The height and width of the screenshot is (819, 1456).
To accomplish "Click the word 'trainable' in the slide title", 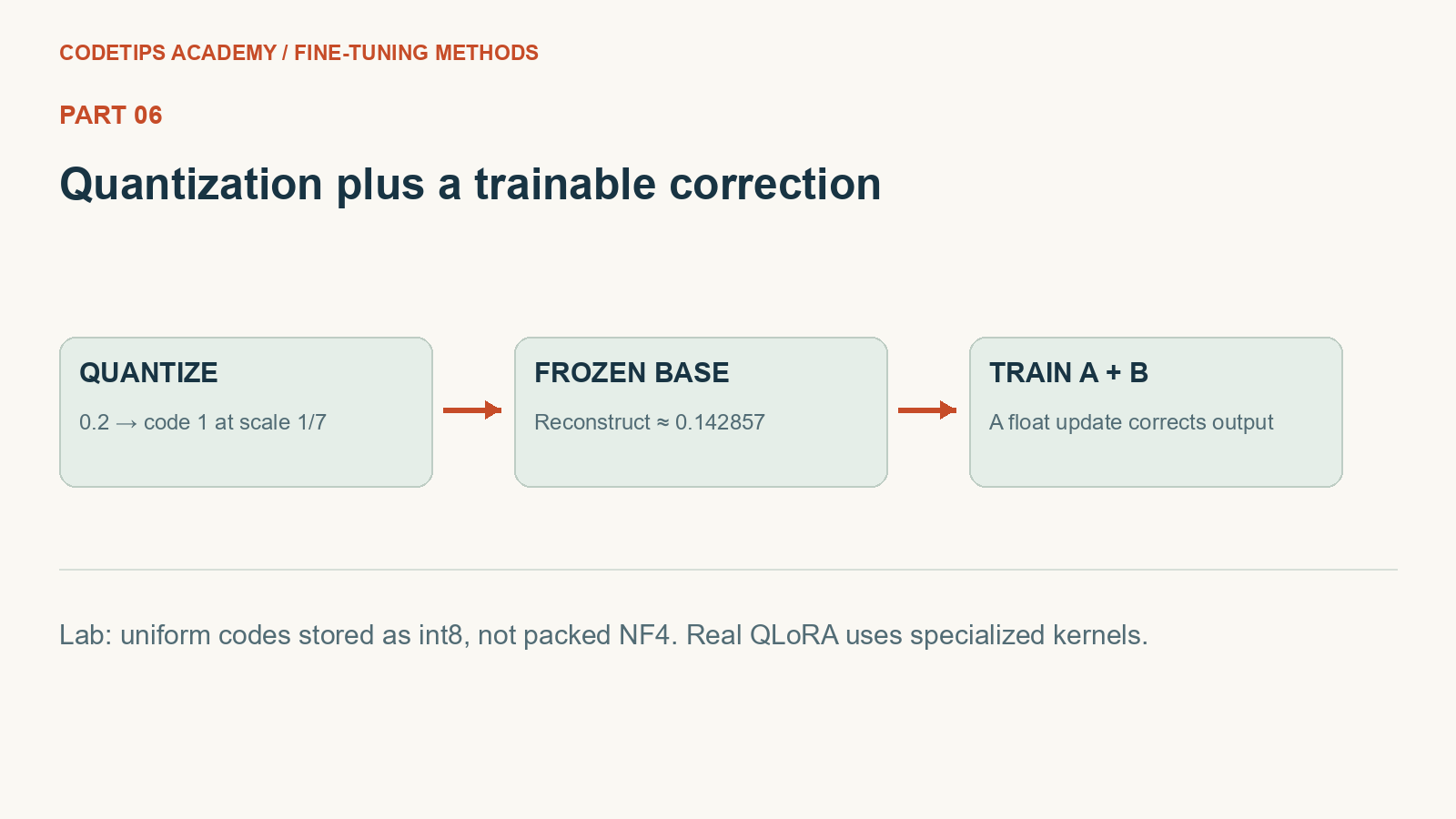I will 565,185.
